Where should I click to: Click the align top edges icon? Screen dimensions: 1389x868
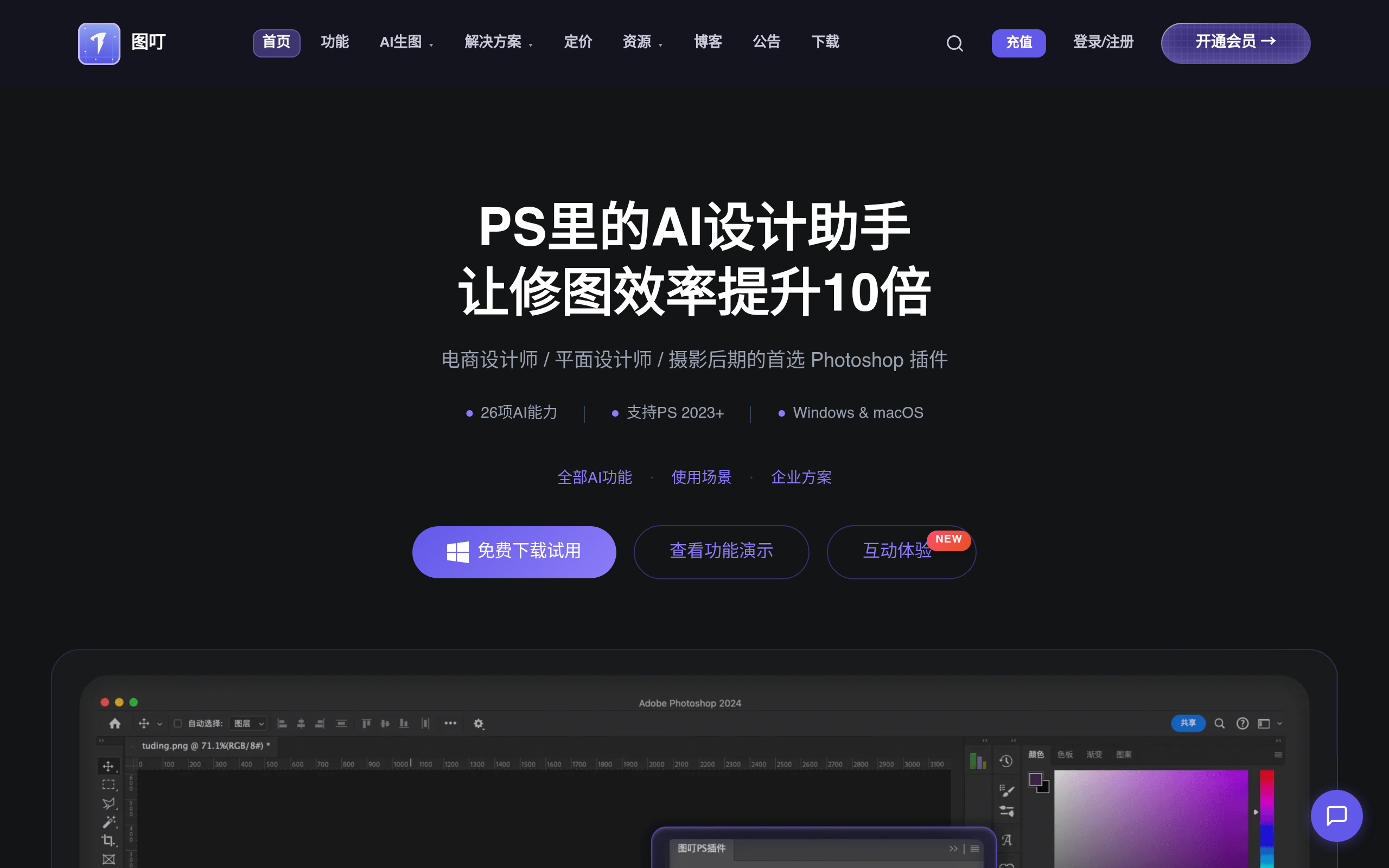coord(366,723)
